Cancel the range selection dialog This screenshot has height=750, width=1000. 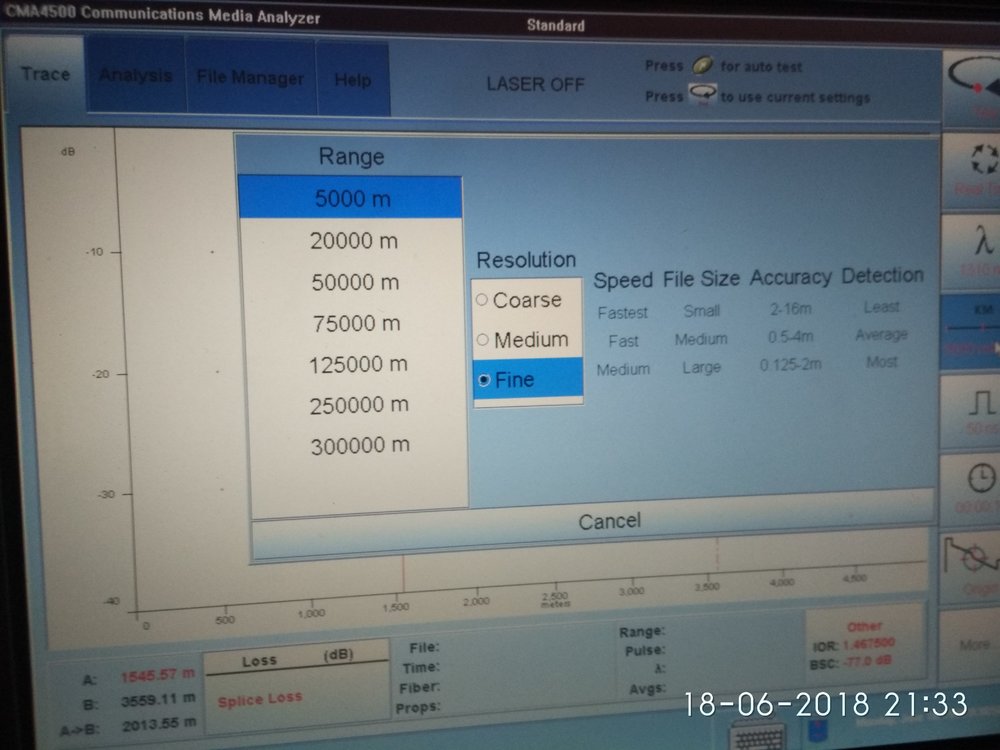(609, 521)
